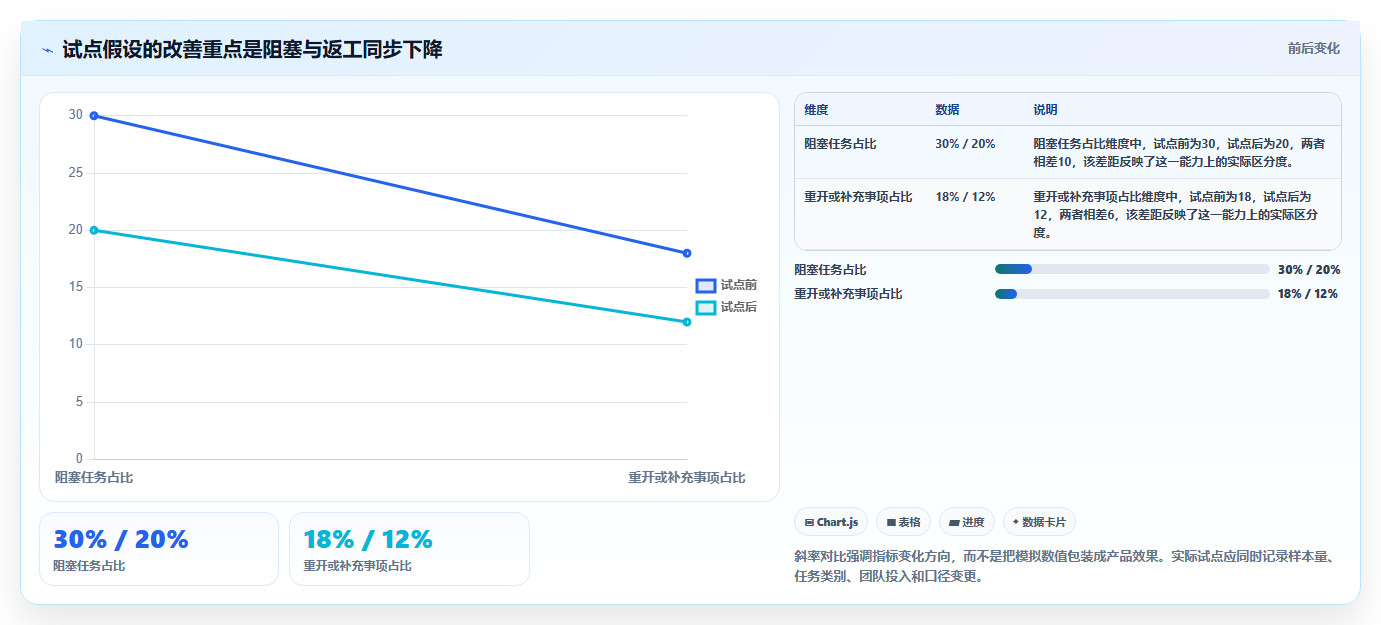Click the 维度 column header
The width and height of the screenshot is (1381, 625).
pos(816,110)
